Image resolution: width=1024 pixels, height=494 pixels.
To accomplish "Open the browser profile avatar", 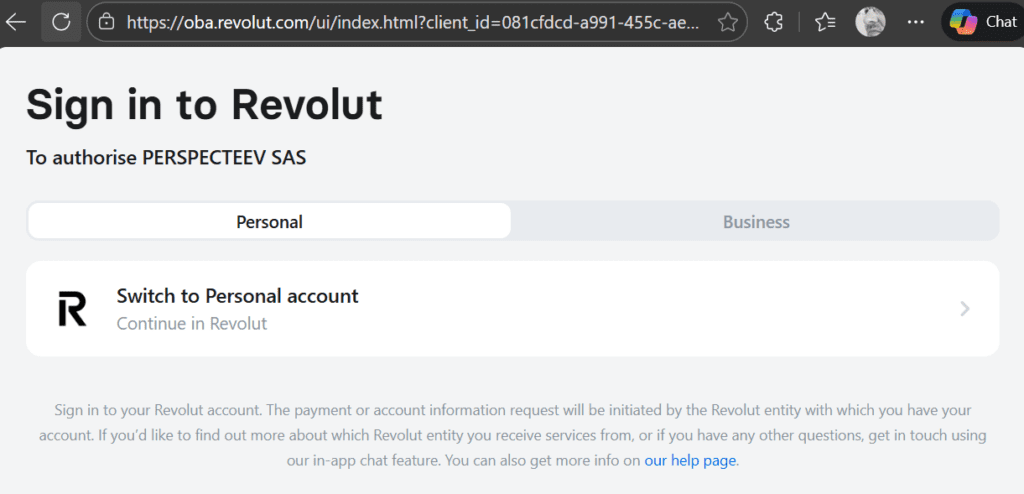I will 870,21.
